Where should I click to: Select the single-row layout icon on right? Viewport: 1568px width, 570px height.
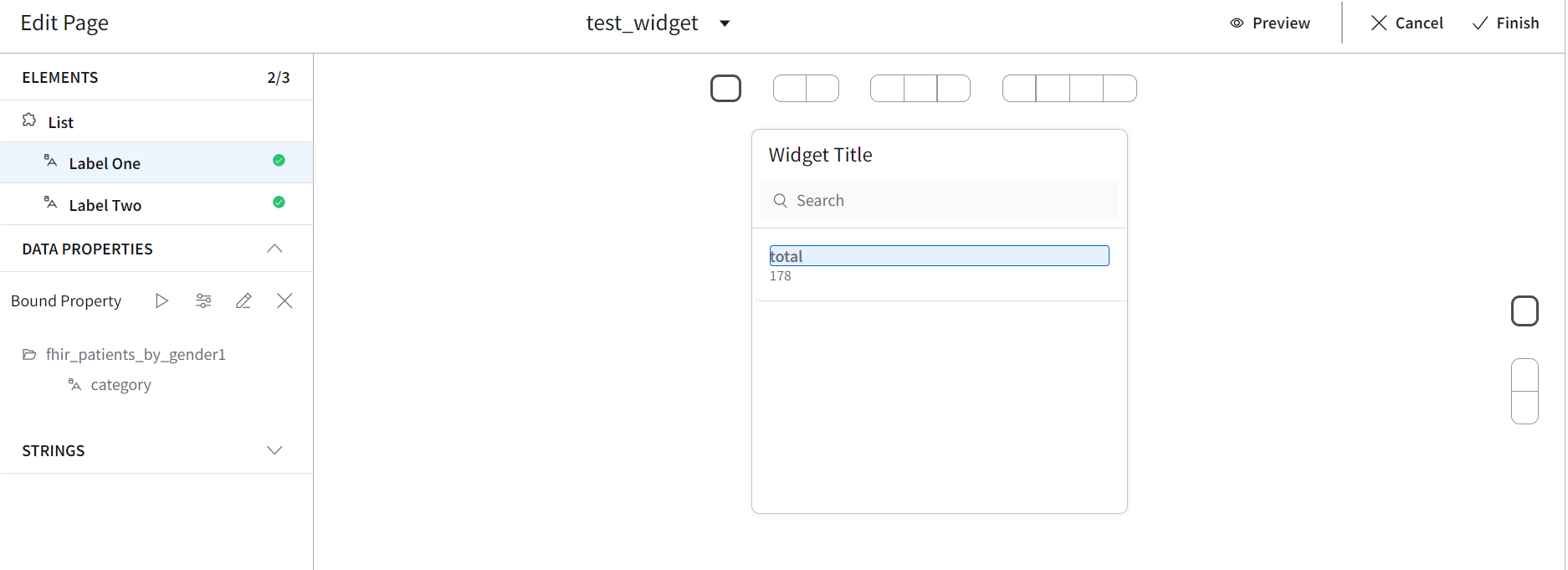pyautogui.click(x=1524, y=311)
